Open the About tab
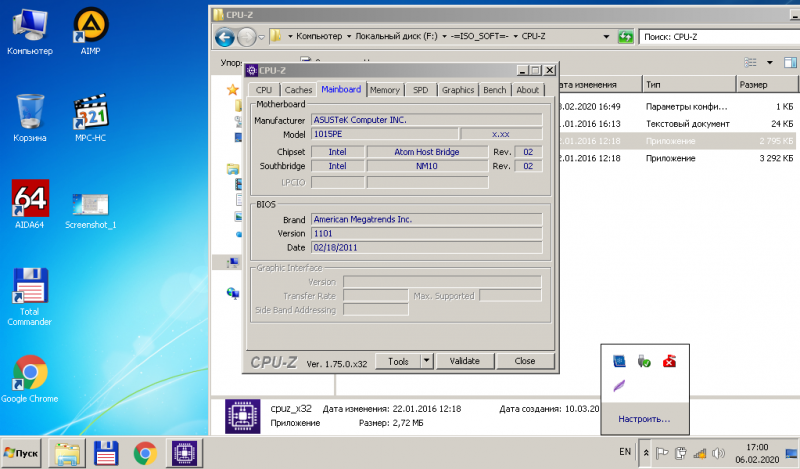 528,90
